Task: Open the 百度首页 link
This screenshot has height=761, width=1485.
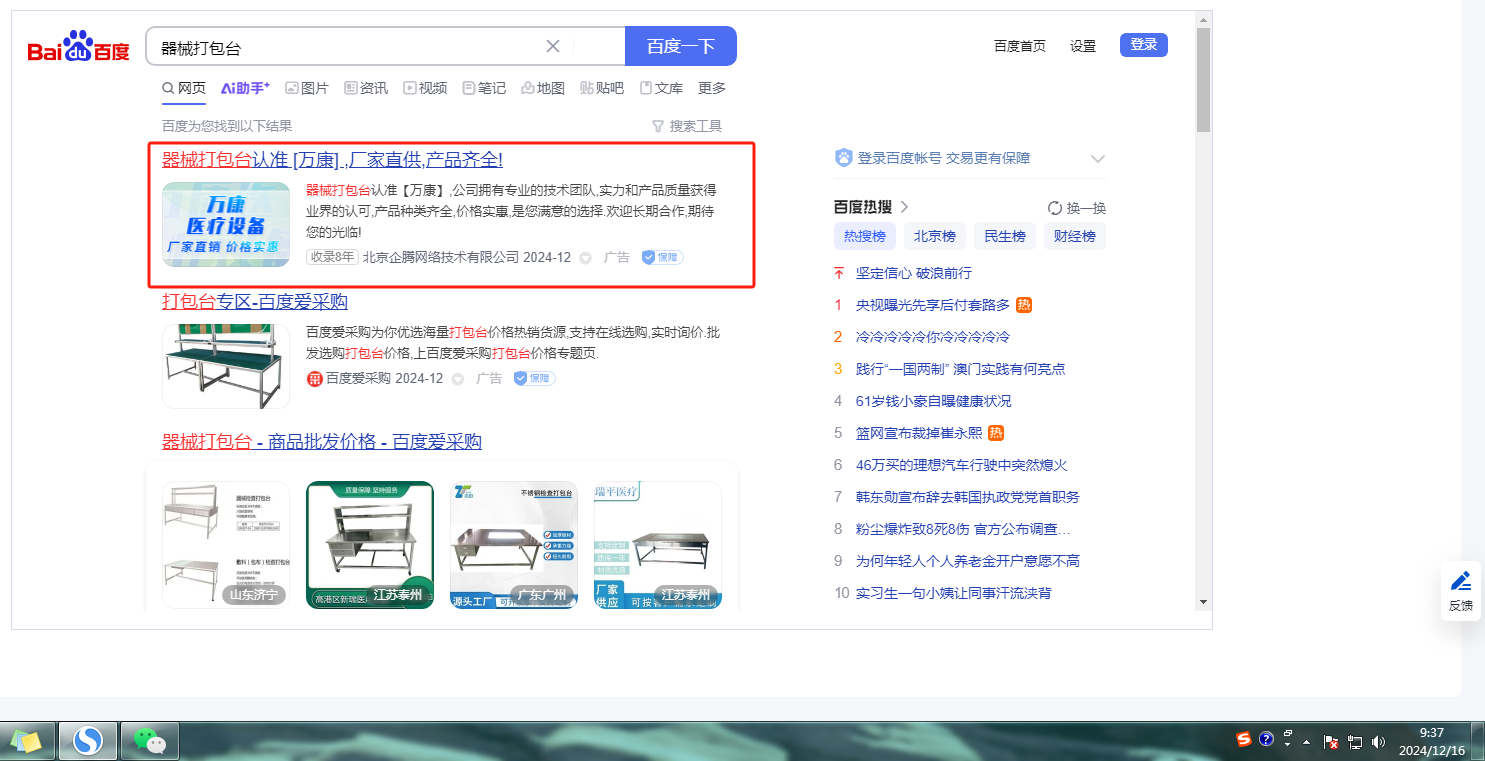Action: (x=1020, y=46)
